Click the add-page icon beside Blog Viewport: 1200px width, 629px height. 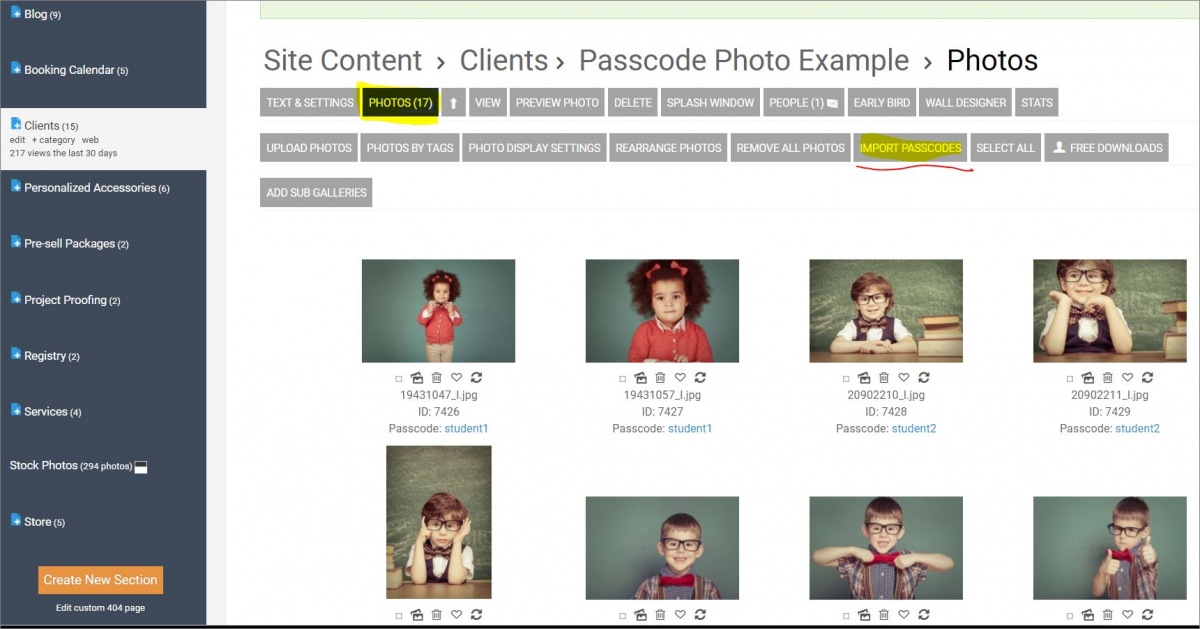16,13
